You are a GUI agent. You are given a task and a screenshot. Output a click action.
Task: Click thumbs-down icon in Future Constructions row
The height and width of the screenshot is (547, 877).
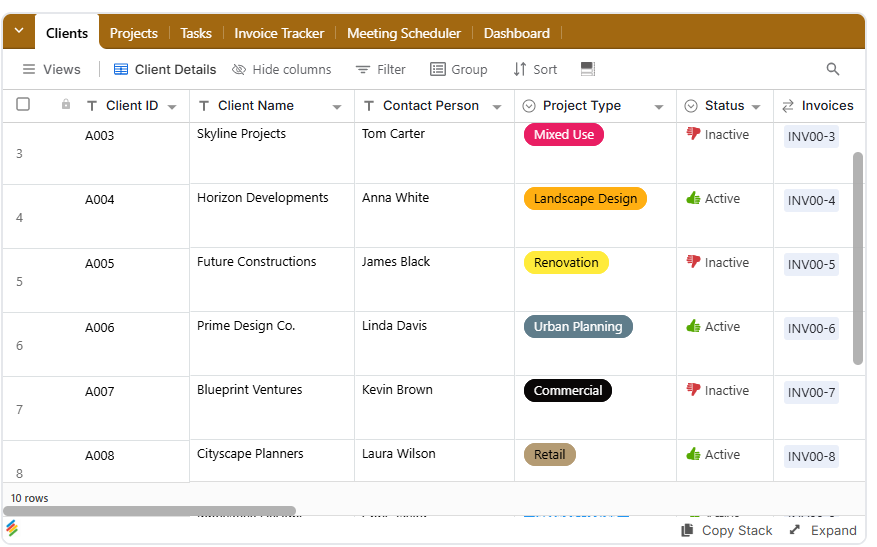click(694, 262)
